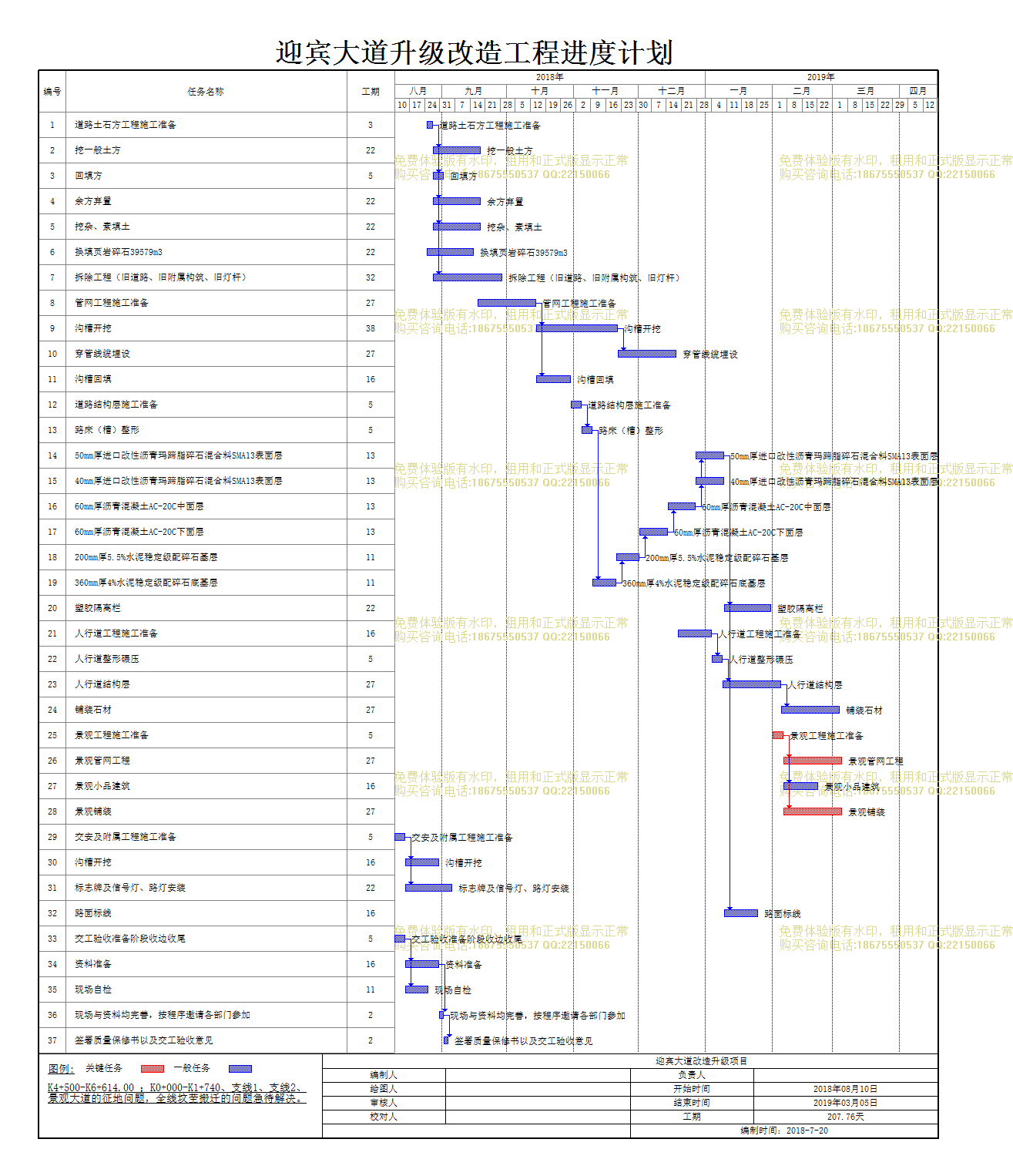Click row number 37 in the 编号 column
Image resolution: width=1013 pixels, height=1176 pixels.
point(52,1040)
